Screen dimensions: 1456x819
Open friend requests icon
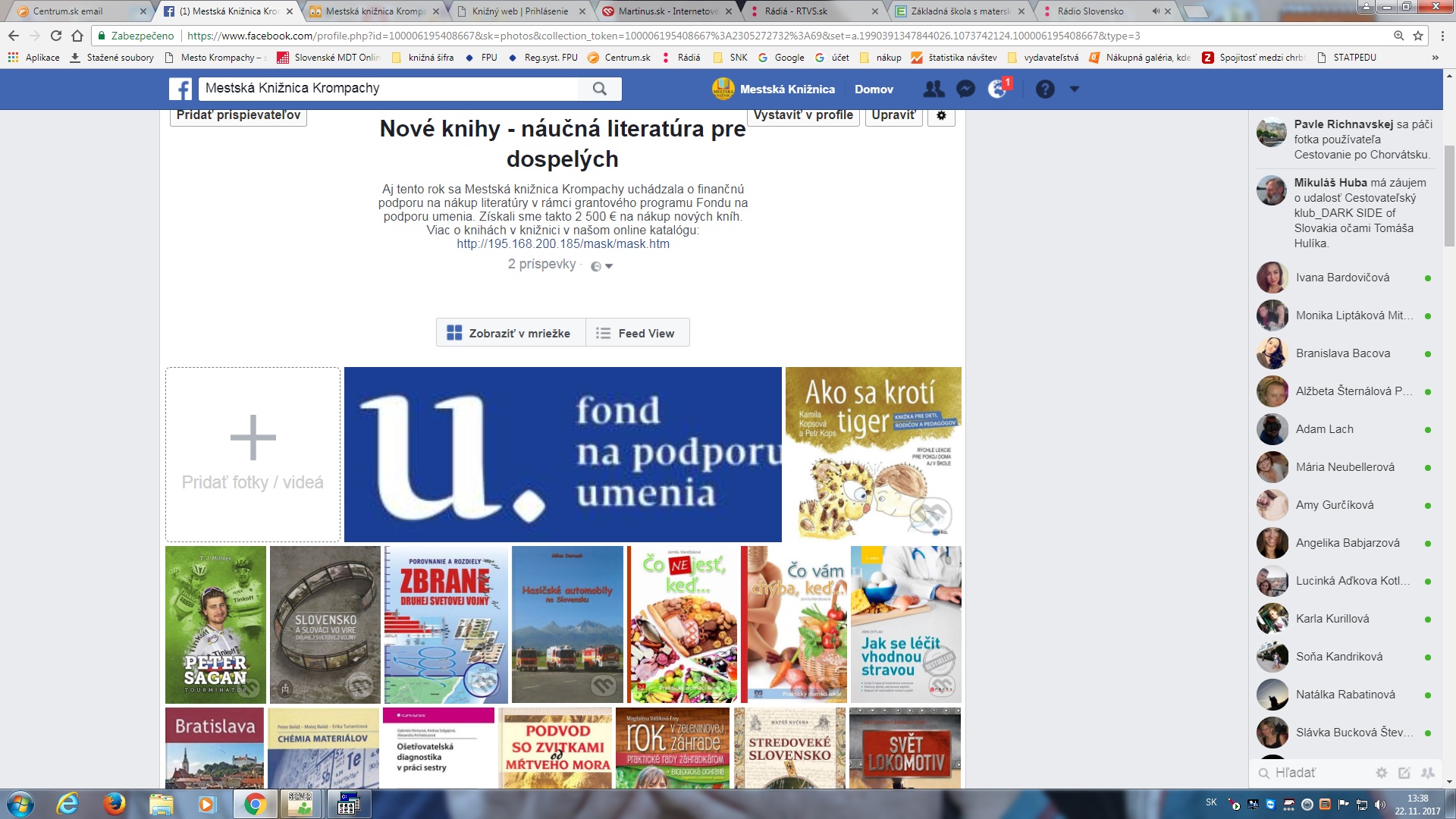[934, 89]
